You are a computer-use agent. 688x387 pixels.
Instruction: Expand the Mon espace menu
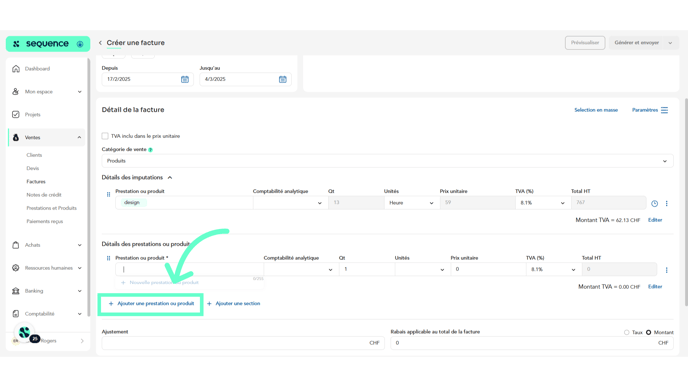(x=79, y=92)
